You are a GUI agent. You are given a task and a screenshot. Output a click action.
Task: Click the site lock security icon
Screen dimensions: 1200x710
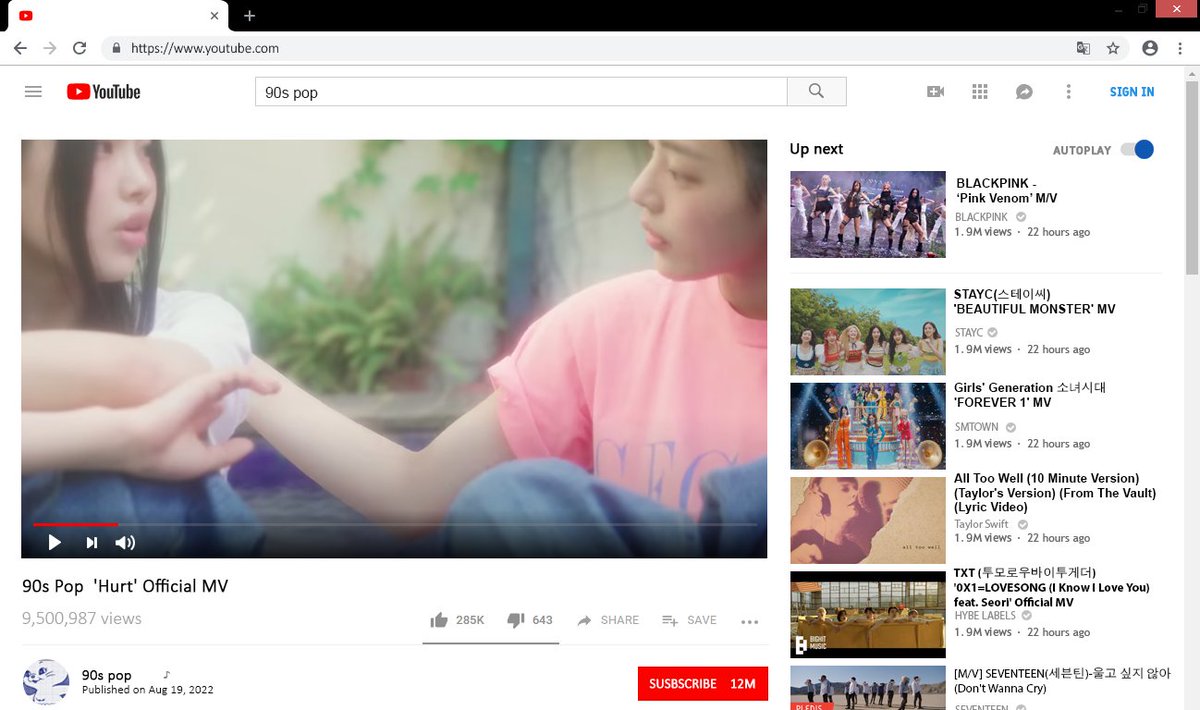pyautogui.click(x=117, y=48)
